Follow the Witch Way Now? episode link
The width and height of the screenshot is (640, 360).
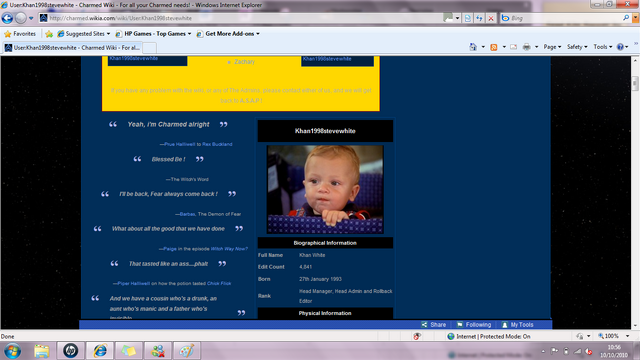(x=229, y=249)
